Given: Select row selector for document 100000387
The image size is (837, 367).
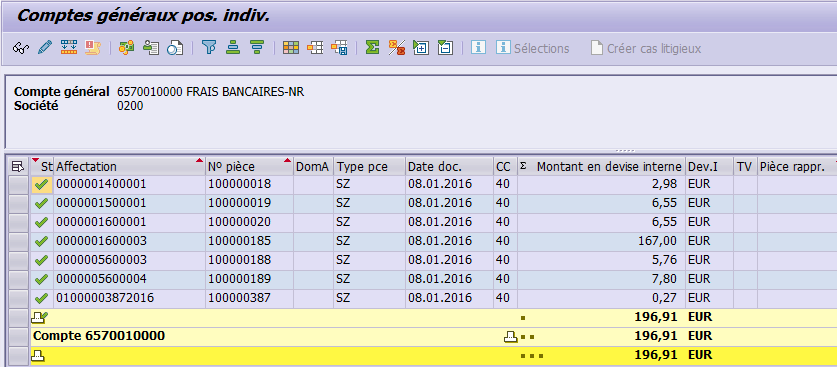Looking at the screenshot, I should 19,298.
